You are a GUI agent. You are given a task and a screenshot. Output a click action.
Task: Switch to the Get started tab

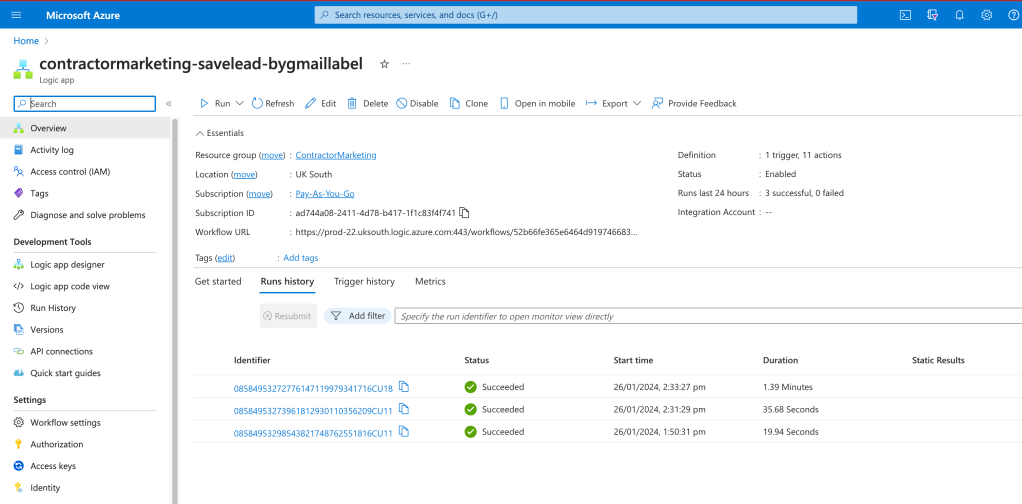tap(218, 282)
